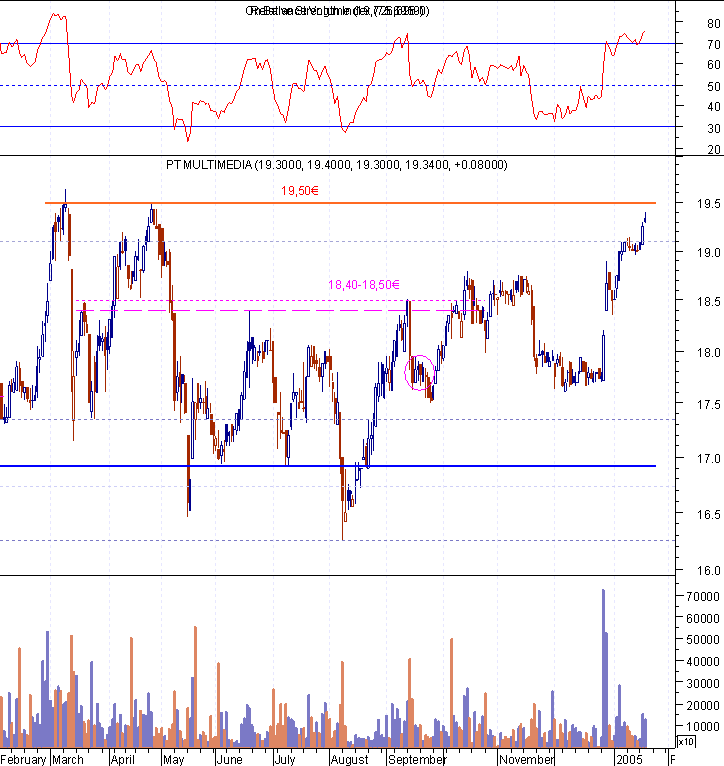Click the June label on the date axis

pos(229,759)
